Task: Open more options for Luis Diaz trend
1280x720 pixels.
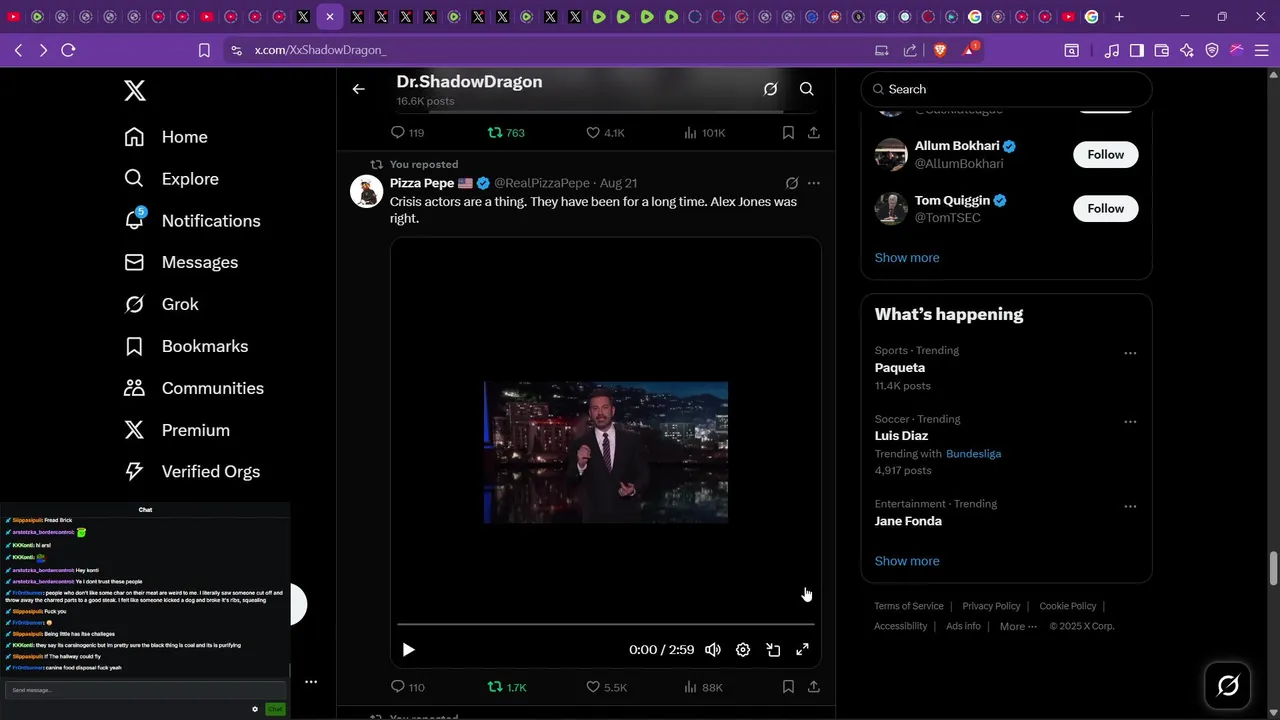Action: 1130,421
